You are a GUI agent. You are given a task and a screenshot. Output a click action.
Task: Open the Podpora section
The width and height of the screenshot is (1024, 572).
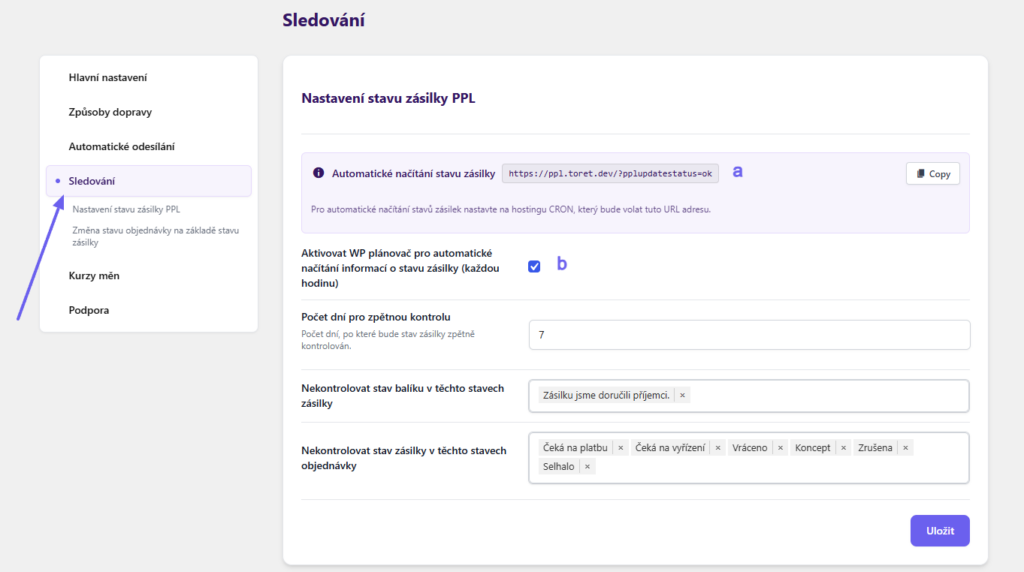[89, 310]
